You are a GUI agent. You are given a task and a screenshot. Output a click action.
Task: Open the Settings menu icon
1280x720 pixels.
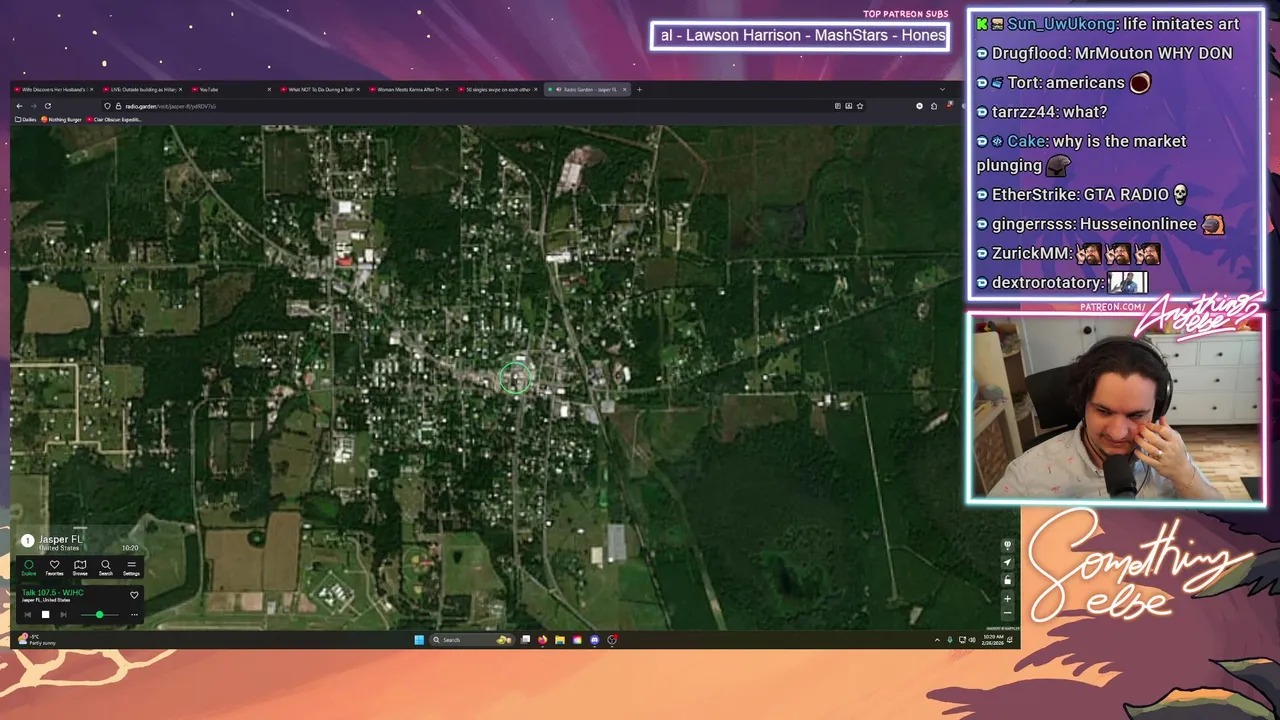click(131, 568)
